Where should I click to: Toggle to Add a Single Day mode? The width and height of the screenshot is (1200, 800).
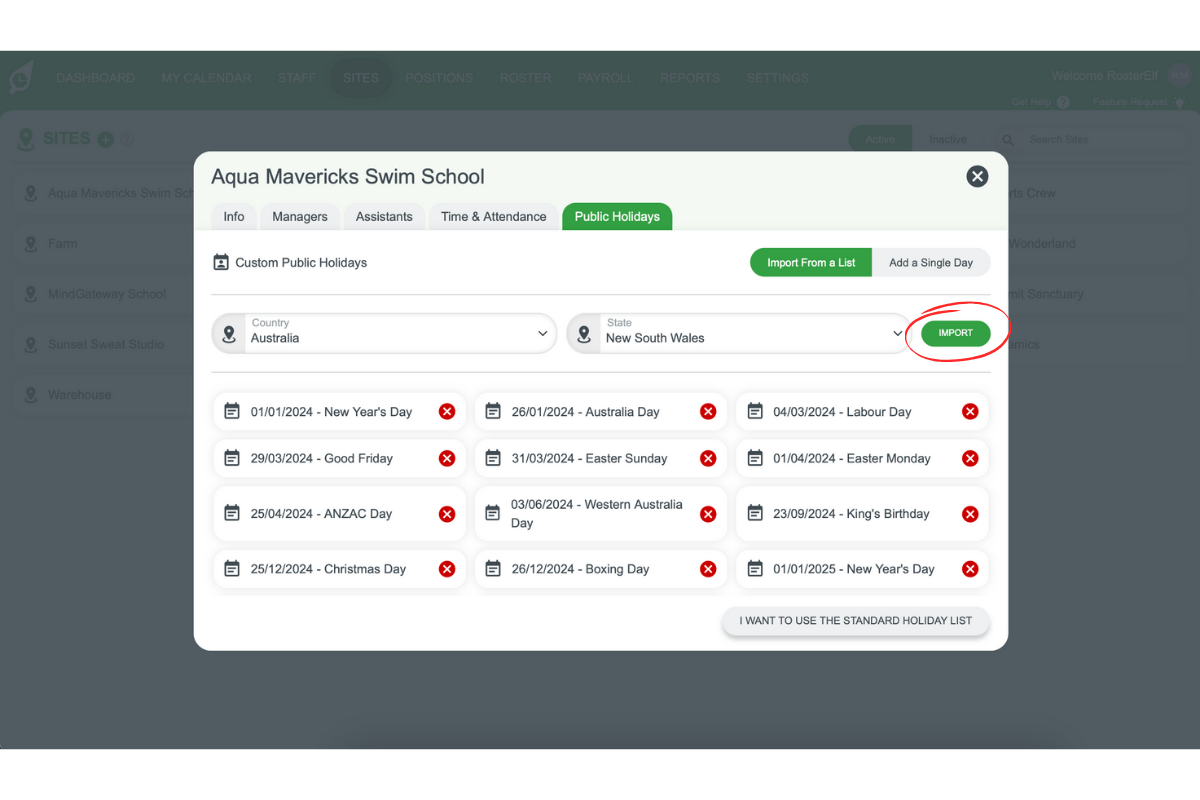[931, 262]
